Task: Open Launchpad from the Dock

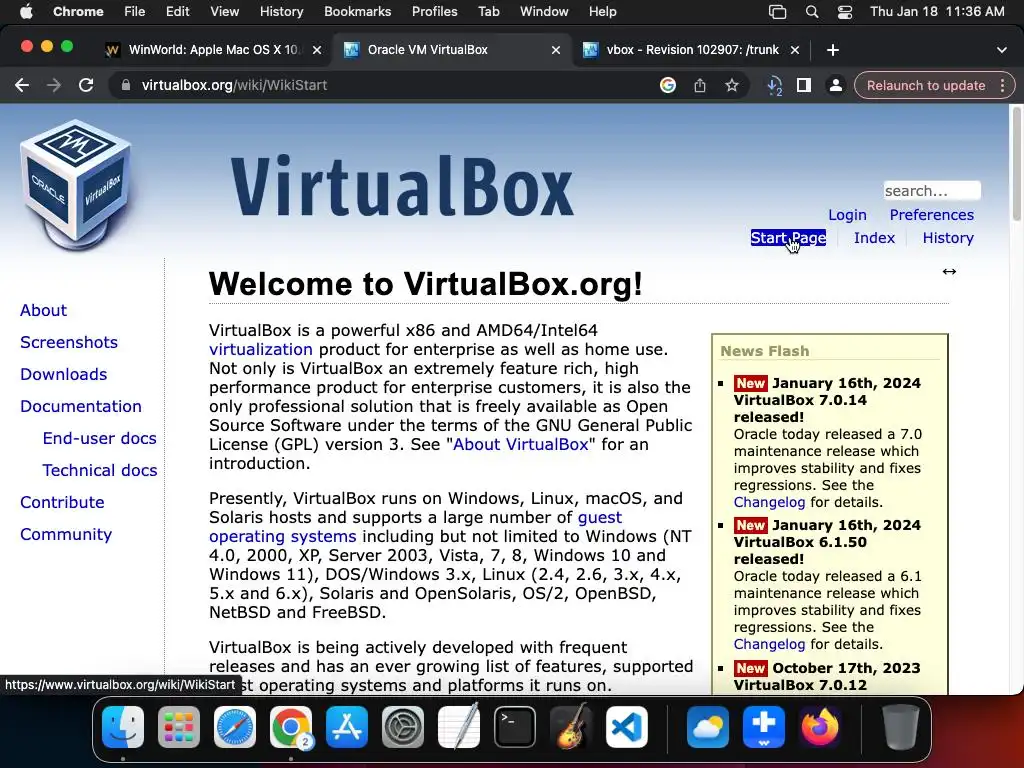Action: [179, 727]
